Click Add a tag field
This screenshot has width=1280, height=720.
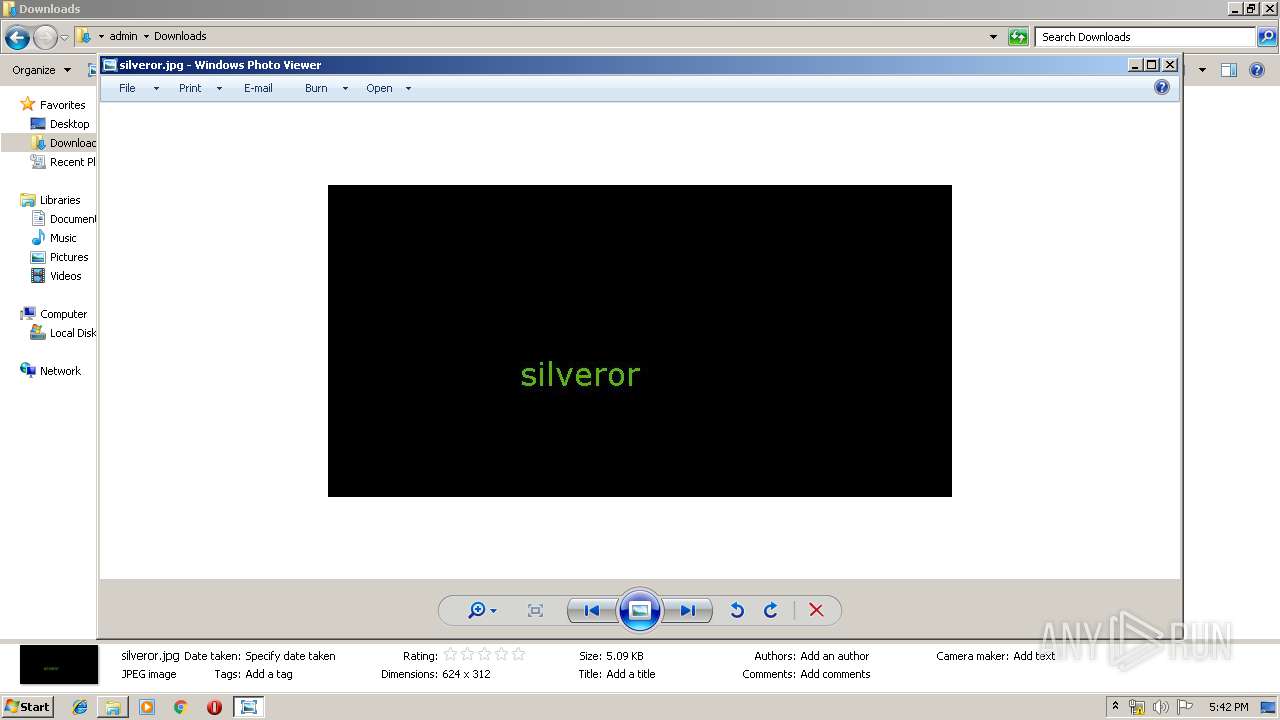click(x=269, y=674)
